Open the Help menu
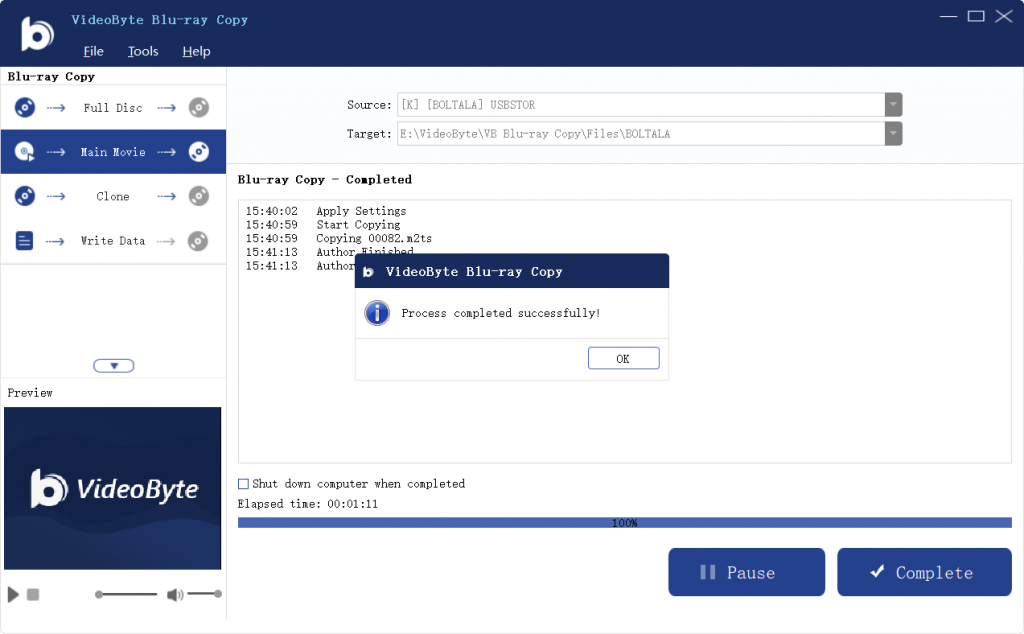This screenshot has width=1024, height=634. 196,52
